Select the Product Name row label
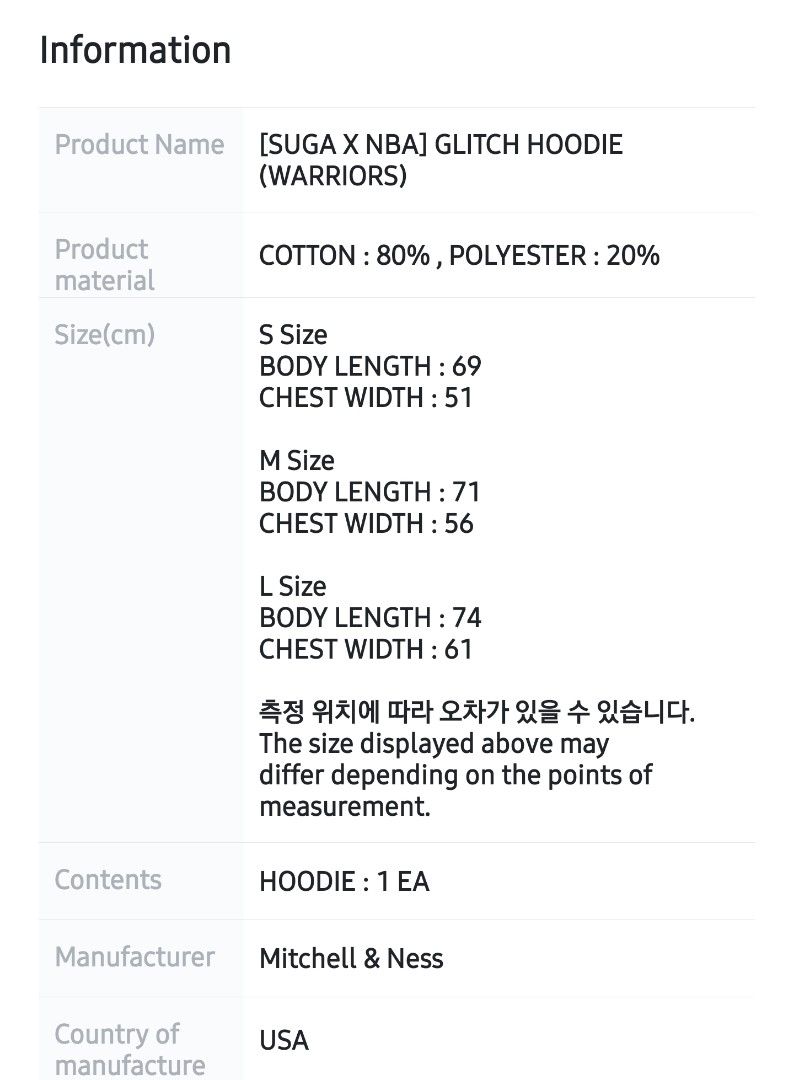Image resolution: width=794 pixels, height=1080 pixels. click(139, 145)
